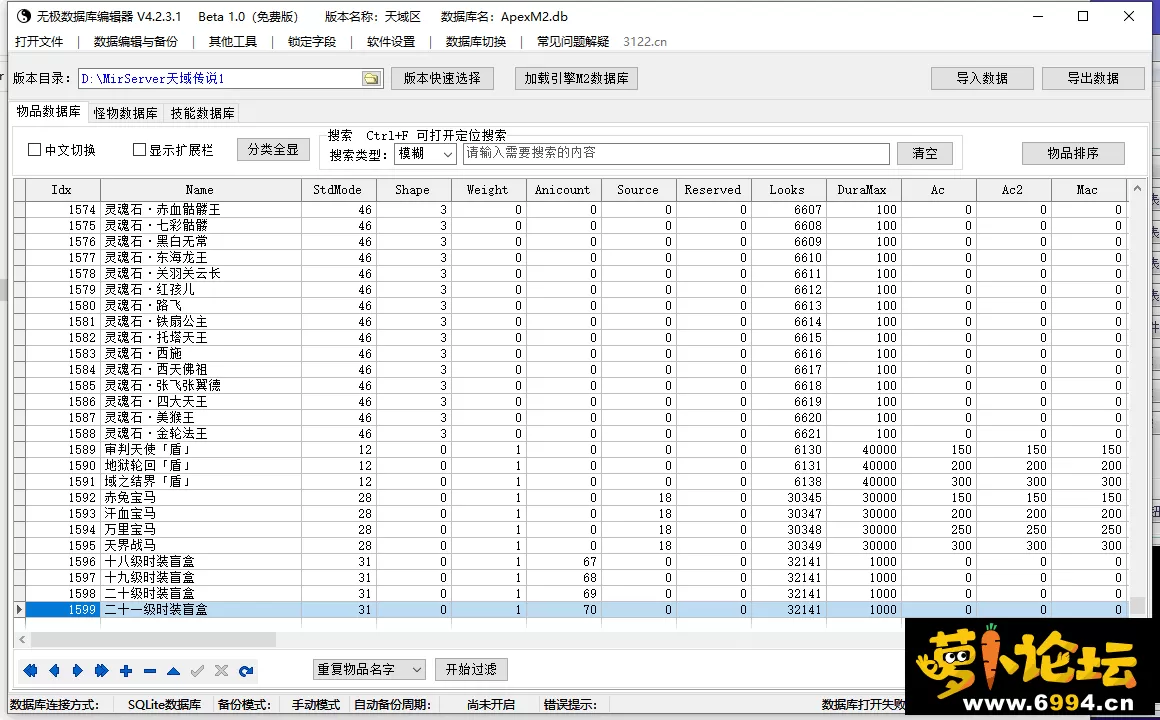1160x720 pixels.
Task: Open the 锁定字段 menu
Action: tap(311, 41)
